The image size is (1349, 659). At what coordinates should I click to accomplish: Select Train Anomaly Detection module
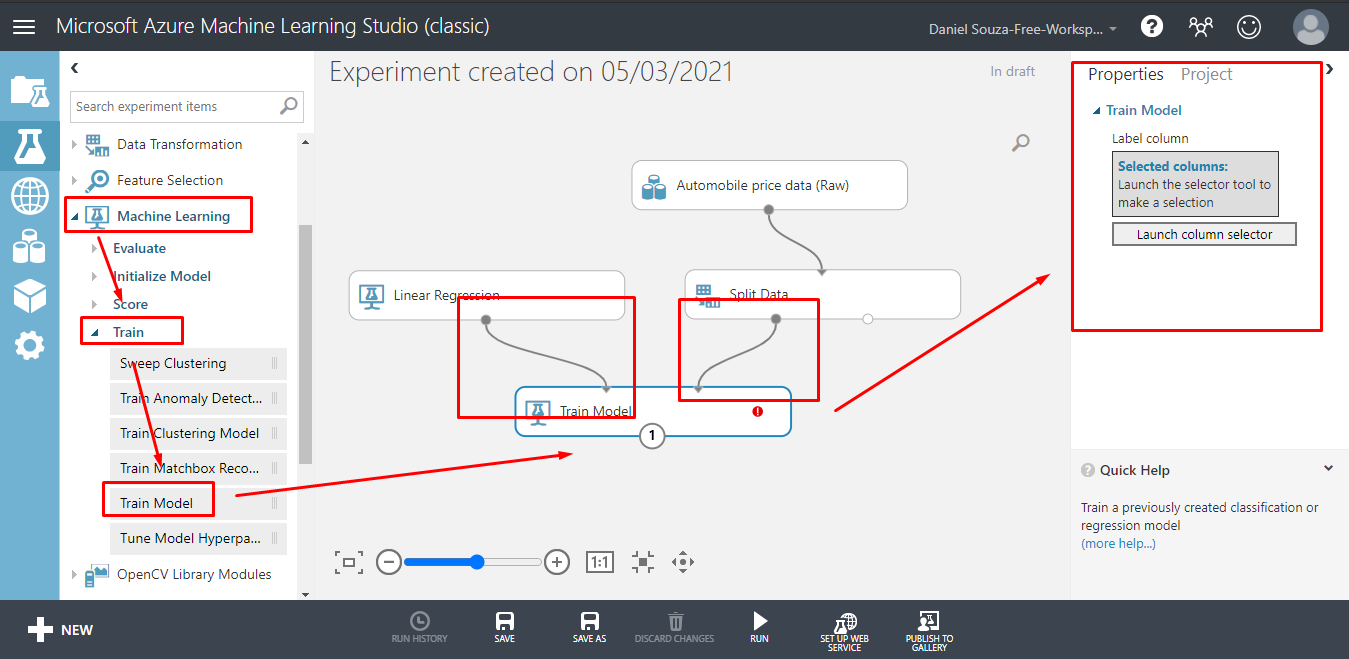pos(198,399)
